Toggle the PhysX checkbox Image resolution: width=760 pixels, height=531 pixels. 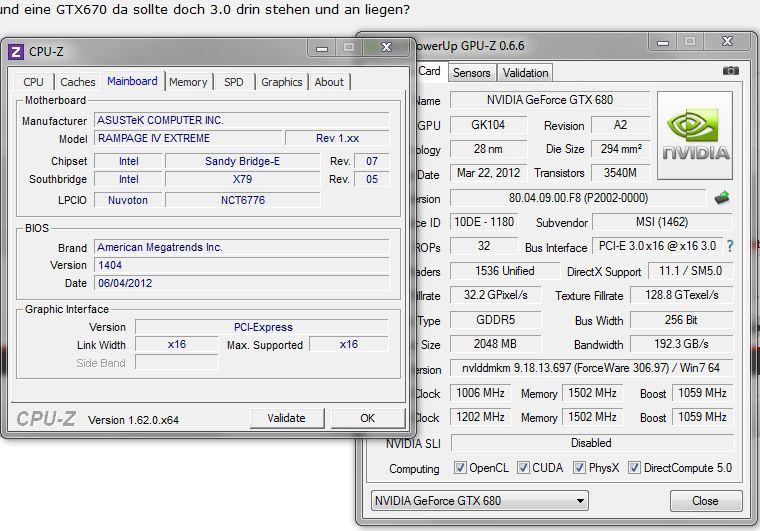pos(579,468)
